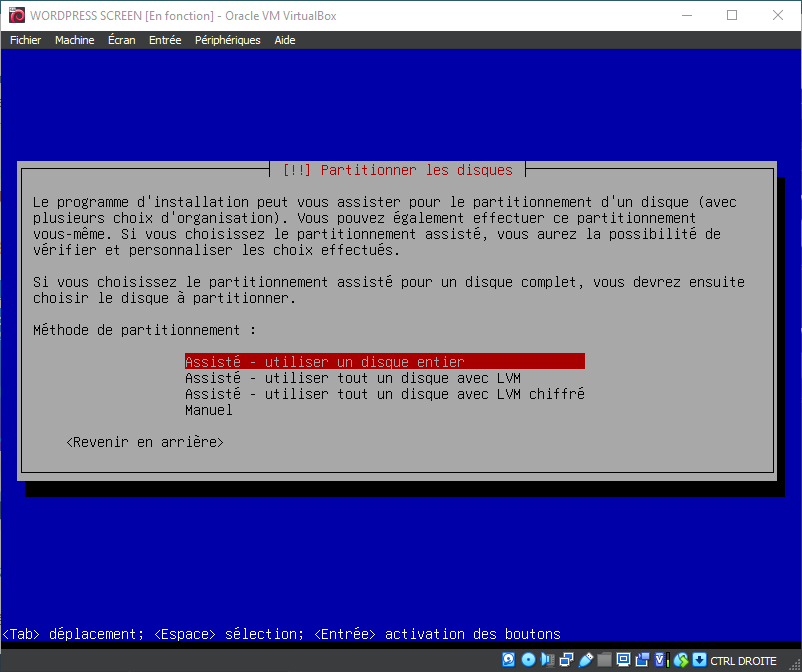Open the Périphériques menu
The image size is (802, 672).
(227, 40)
